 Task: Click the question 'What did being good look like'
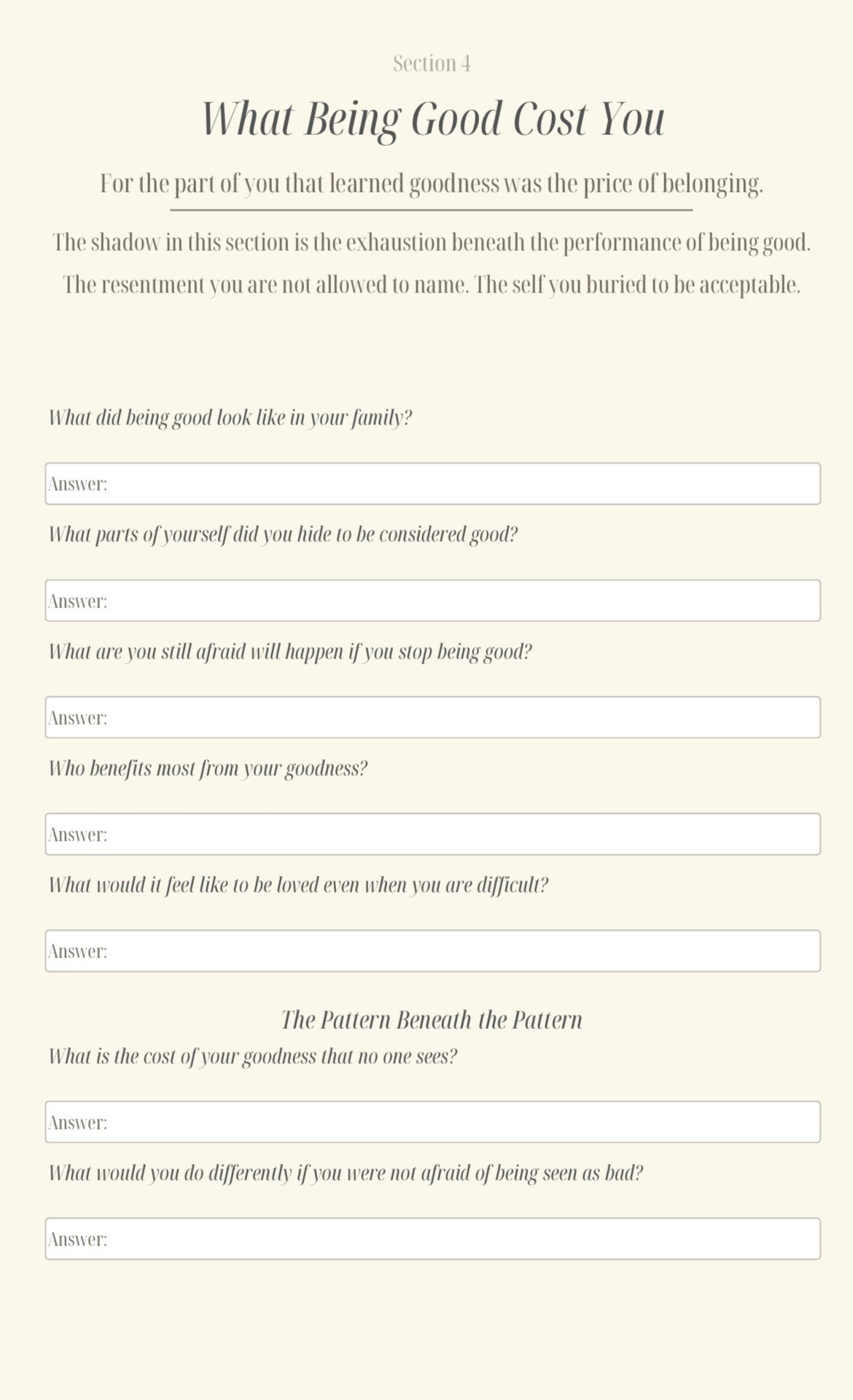tap(230, 419)
